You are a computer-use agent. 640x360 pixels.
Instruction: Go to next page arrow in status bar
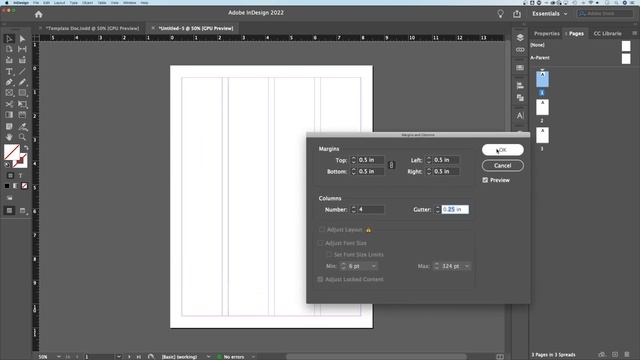pyautogui.click(x=129, y=357)
